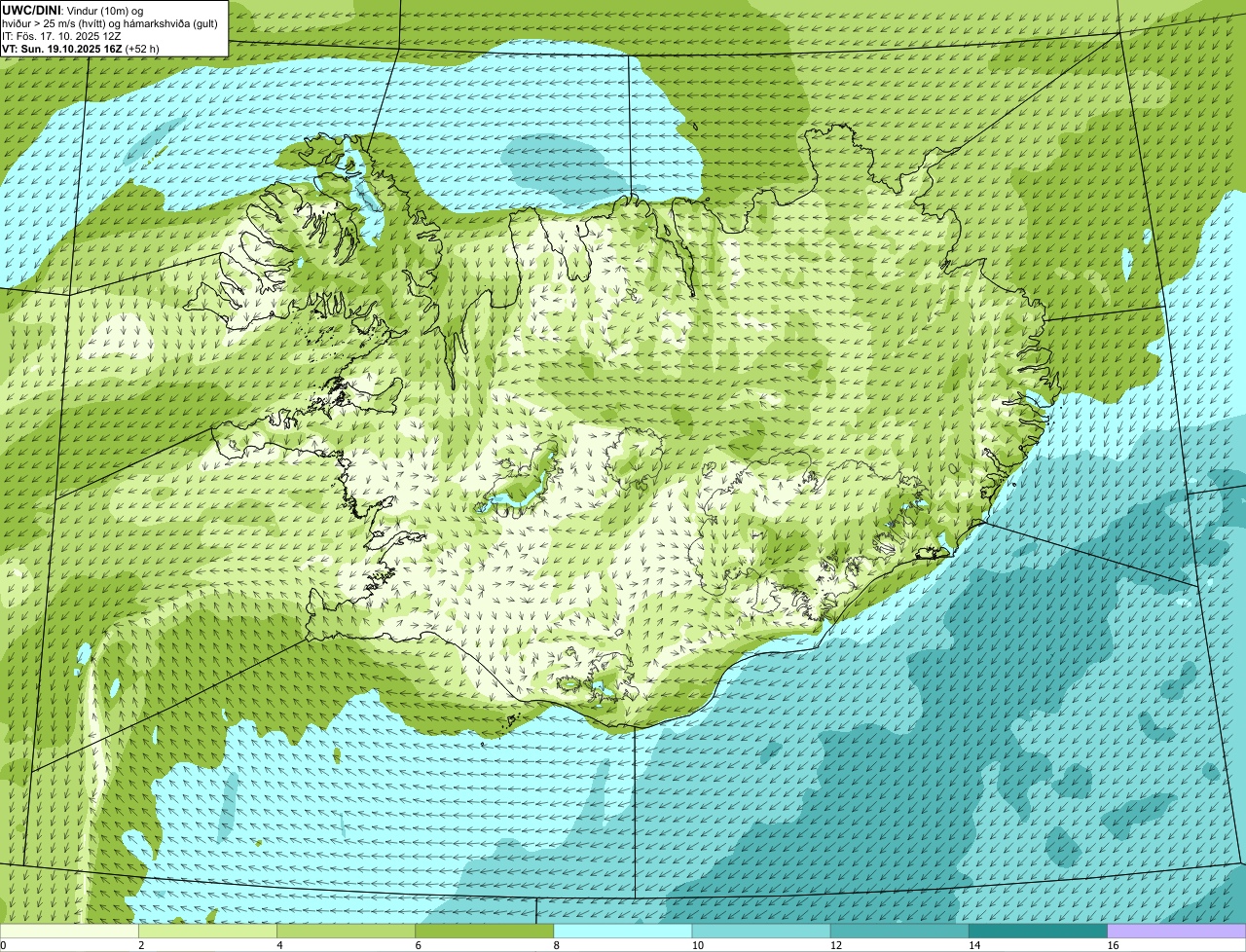Viewport: 1246px width, 952px height.
Task: Click the "2" label on the color scale
Action: tap(141, 945)
